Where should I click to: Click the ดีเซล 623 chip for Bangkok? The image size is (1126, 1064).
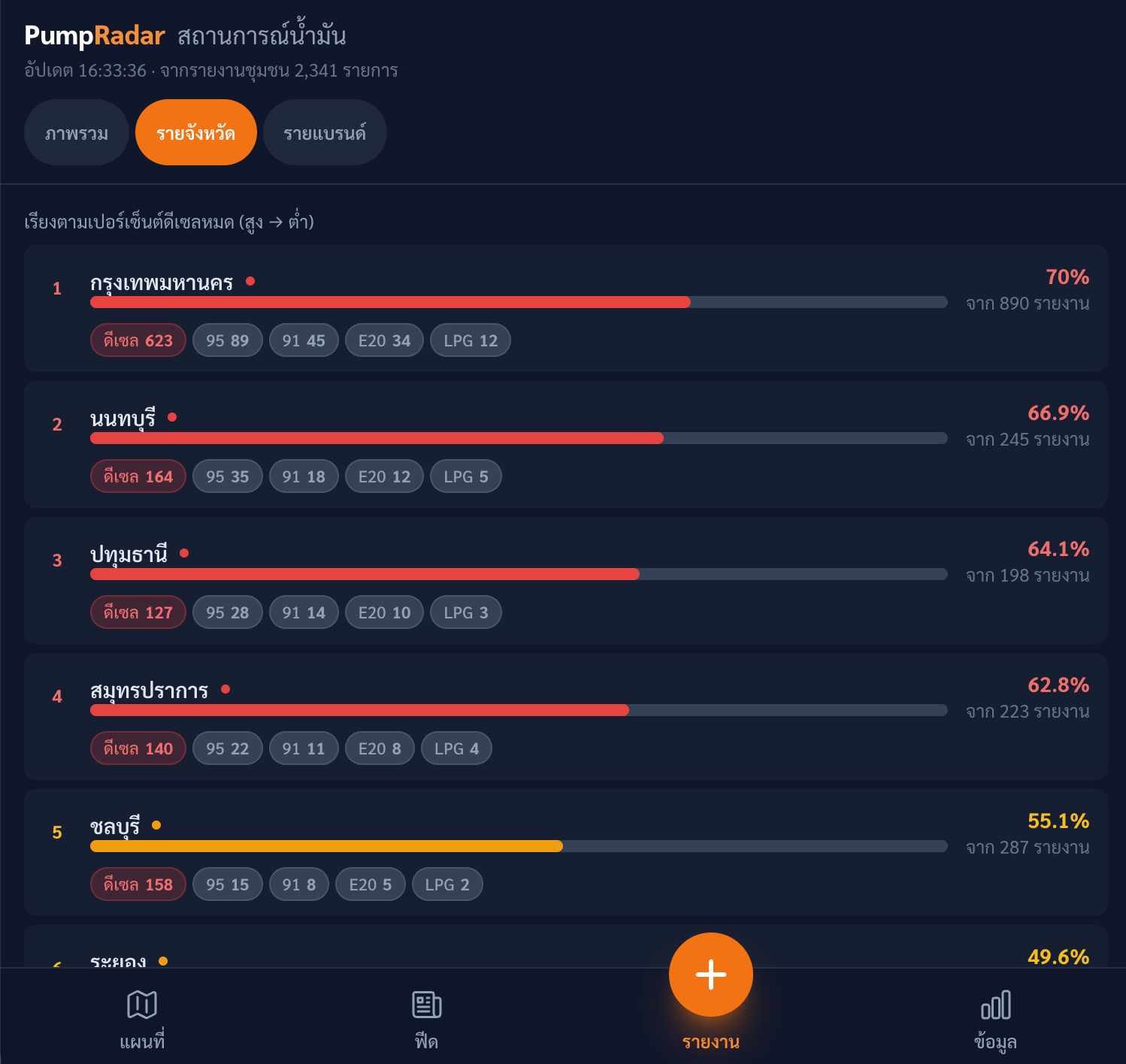point(138,340)
